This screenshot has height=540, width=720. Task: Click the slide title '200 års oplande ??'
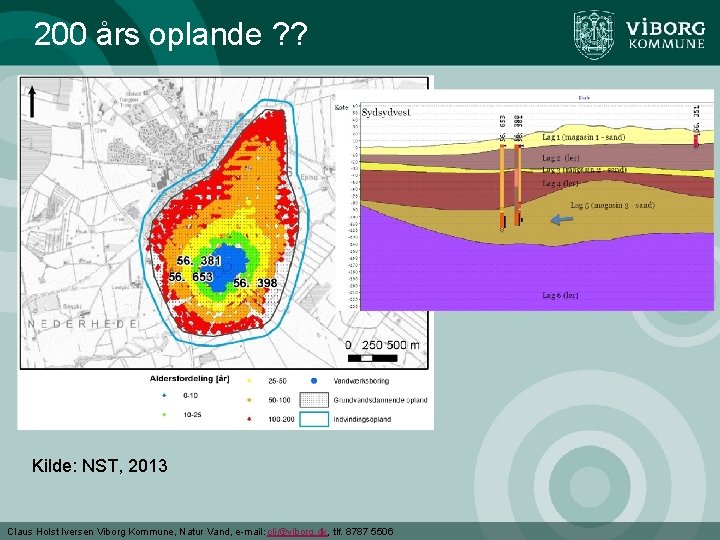[x=170, y=34]
